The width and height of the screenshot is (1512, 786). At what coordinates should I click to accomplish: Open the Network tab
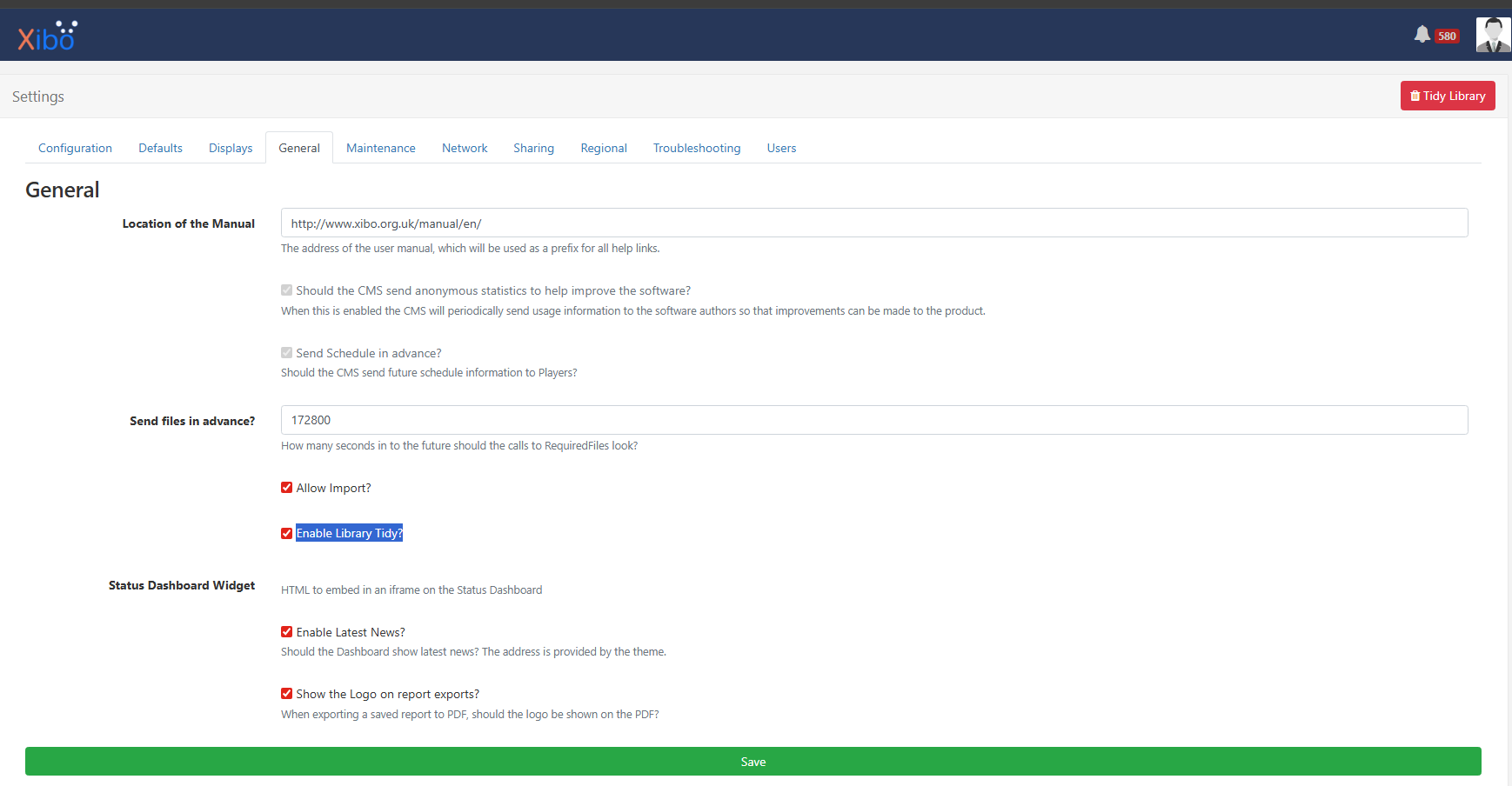[x=465, y=149]
